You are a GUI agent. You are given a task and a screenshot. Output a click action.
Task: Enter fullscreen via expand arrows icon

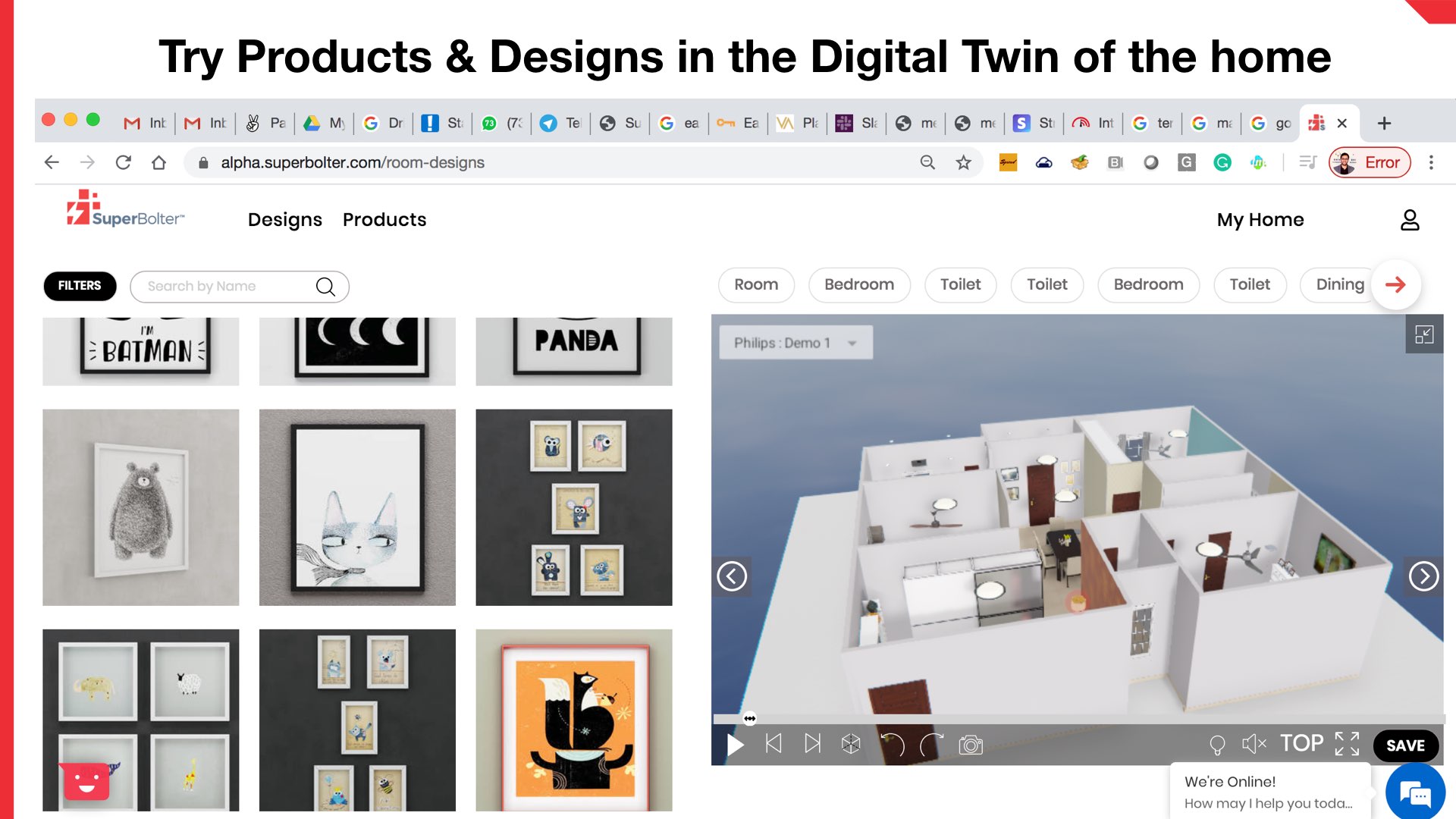click(1347, 744)
